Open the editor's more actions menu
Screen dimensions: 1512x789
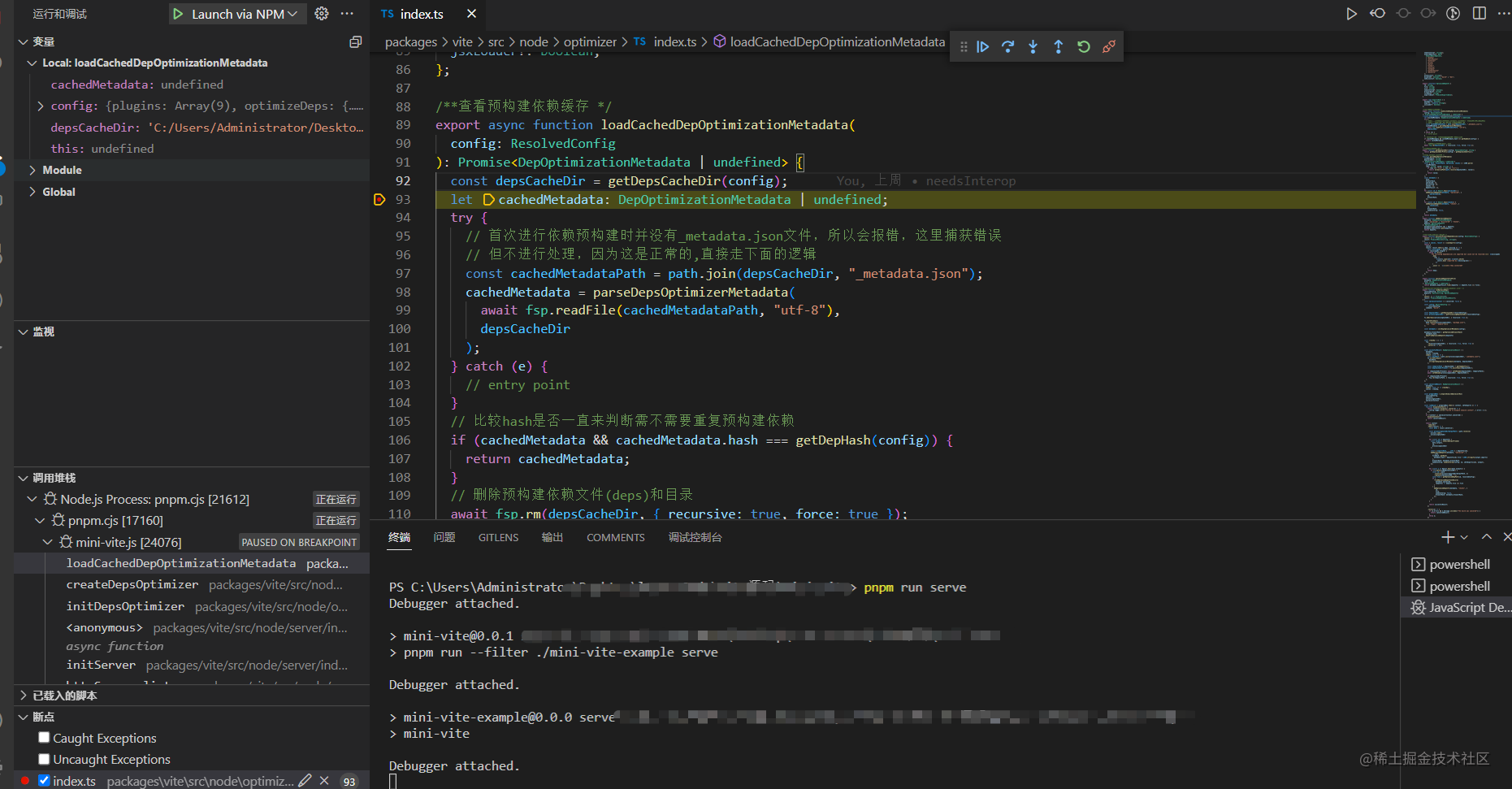pyautogui.click(x=1503, y=14)
